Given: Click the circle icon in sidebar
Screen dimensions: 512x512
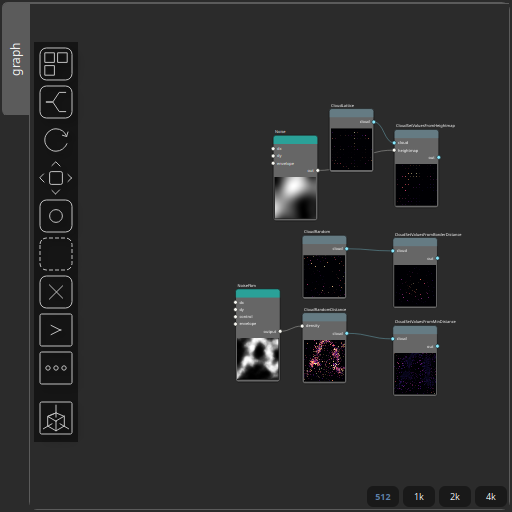Looking at the screenshot, I should (56, 216).
